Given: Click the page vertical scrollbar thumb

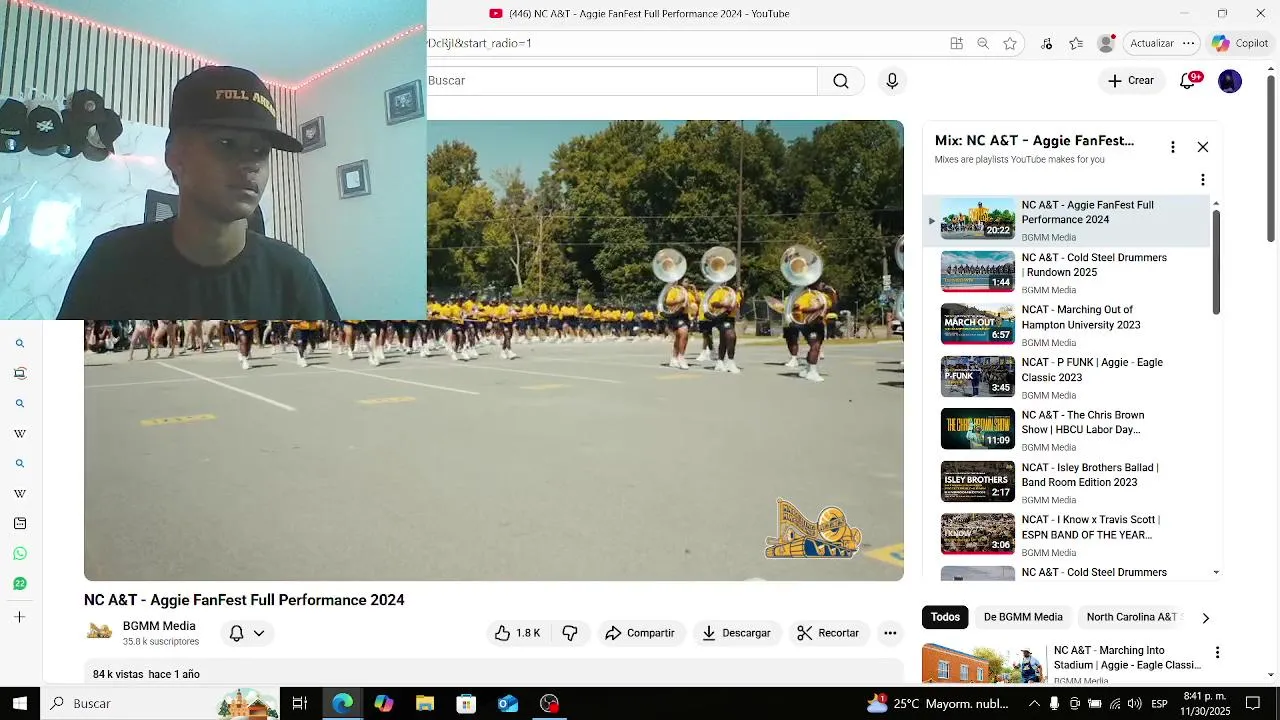Looking at the screenshot, I should [x=1271, y=156].
